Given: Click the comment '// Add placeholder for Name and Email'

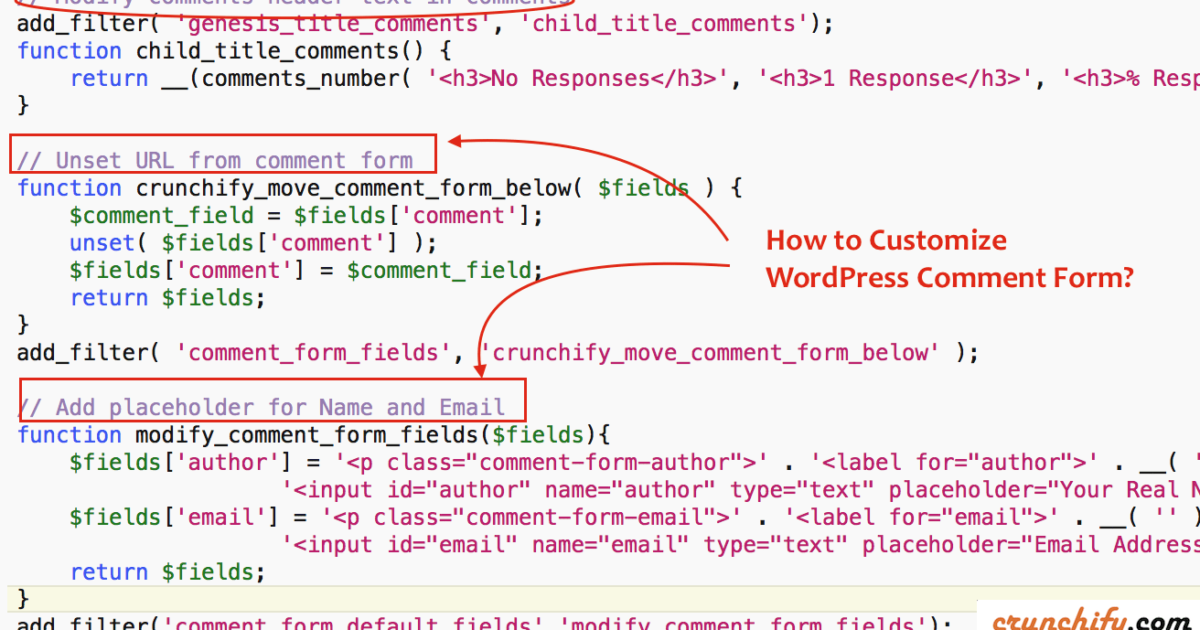Looking at the screenshot, I should pos(261,407).
